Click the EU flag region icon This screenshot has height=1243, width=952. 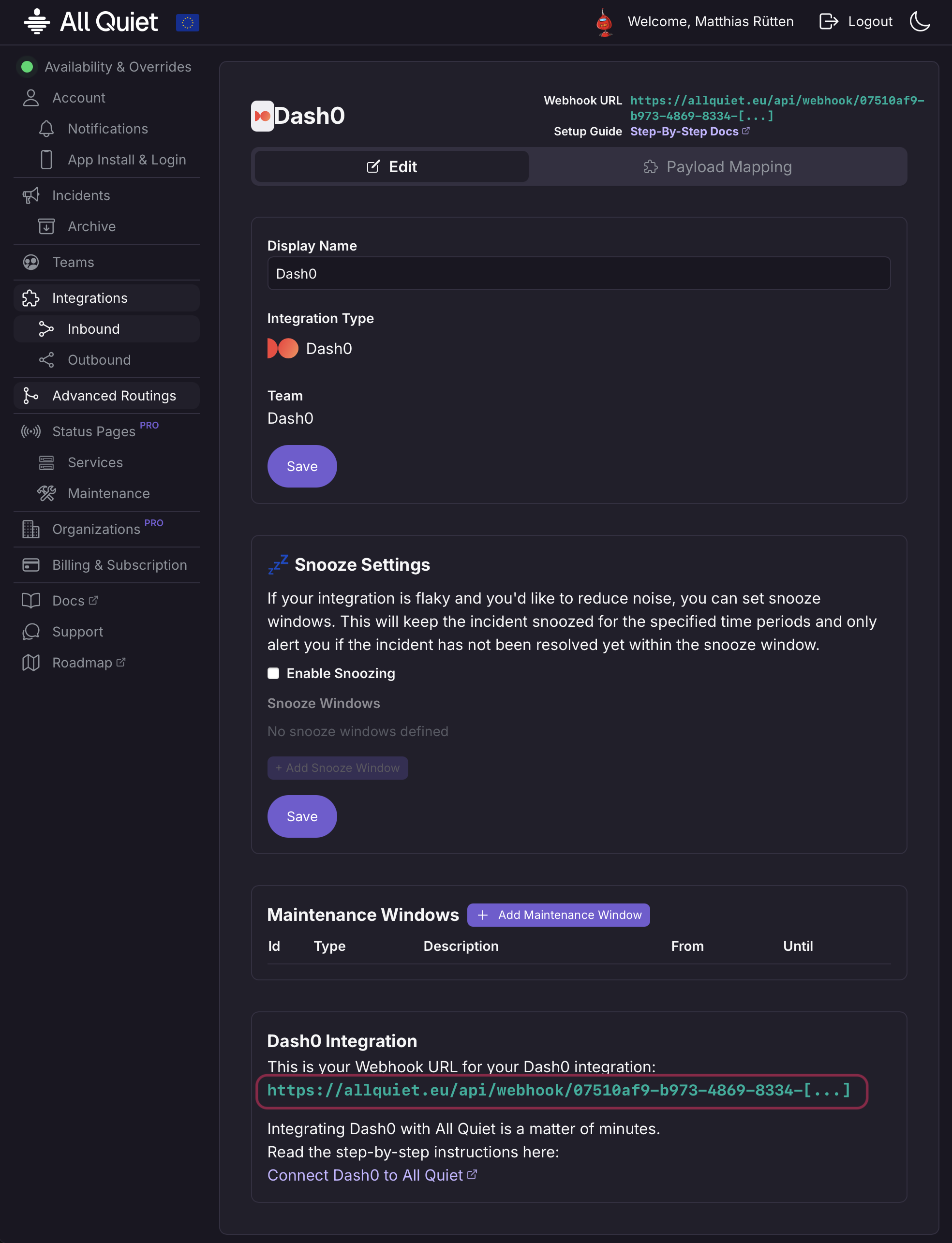point(188,23)
